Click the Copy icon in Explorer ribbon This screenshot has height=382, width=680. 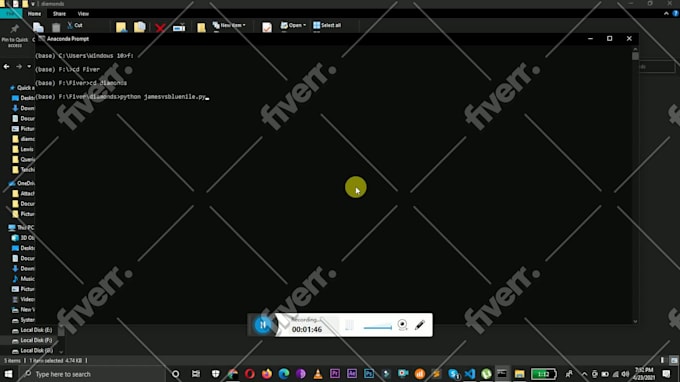pyautogui.click(x=38, y=27)
